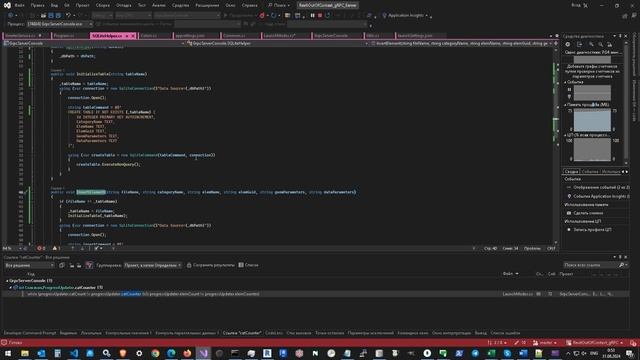Close the SQLiteHelper.cs tab
Screen dimensions: 640x360
point(133,36)
